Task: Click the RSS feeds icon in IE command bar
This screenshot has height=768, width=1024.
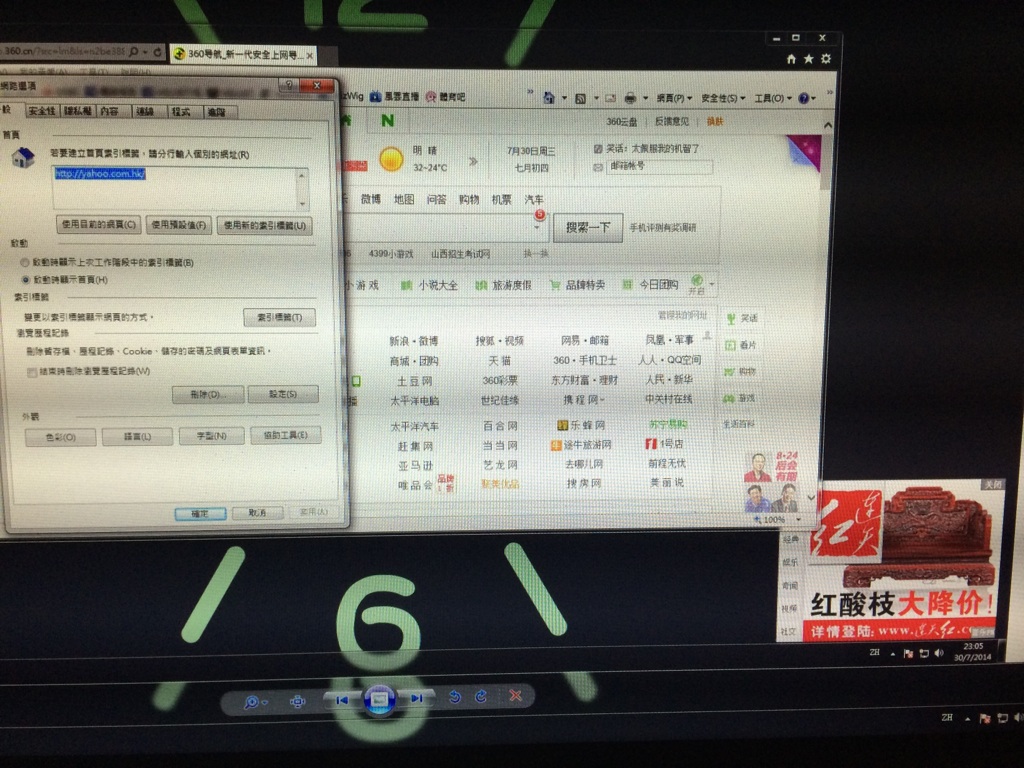Action: (580, 99)
